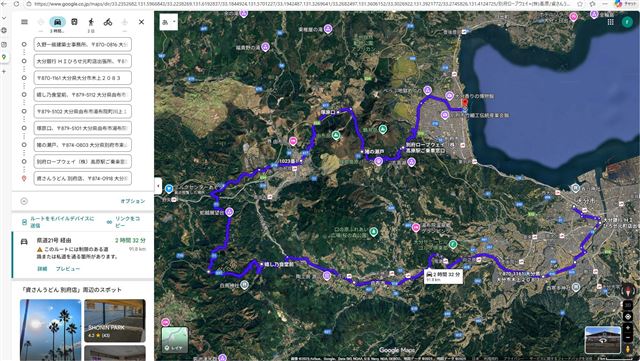Click the compass control on map

click(x=628, y=291)
